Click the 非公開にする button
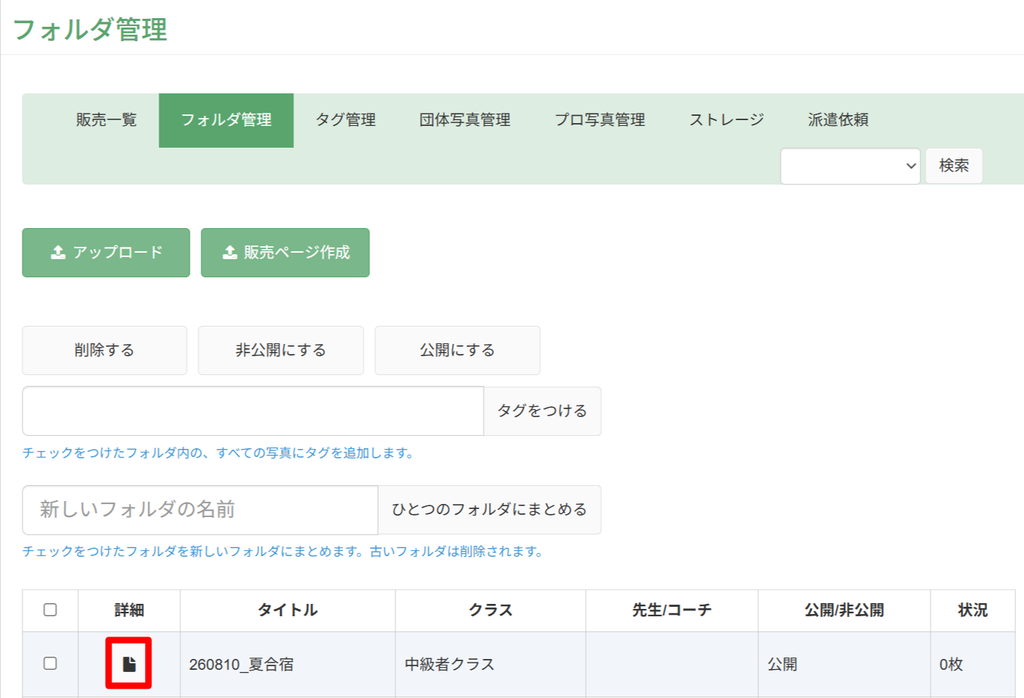Image resolution: width=1024 pixels, height=698 pixels. 281,351
